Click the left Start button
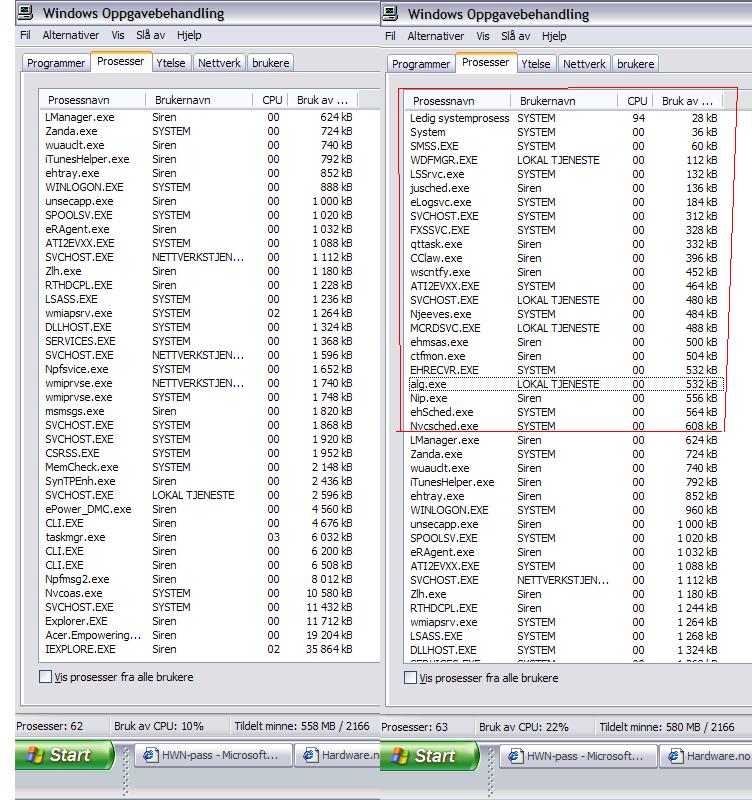The width and height of the screenshot is (752, 800). pos(64,755)
